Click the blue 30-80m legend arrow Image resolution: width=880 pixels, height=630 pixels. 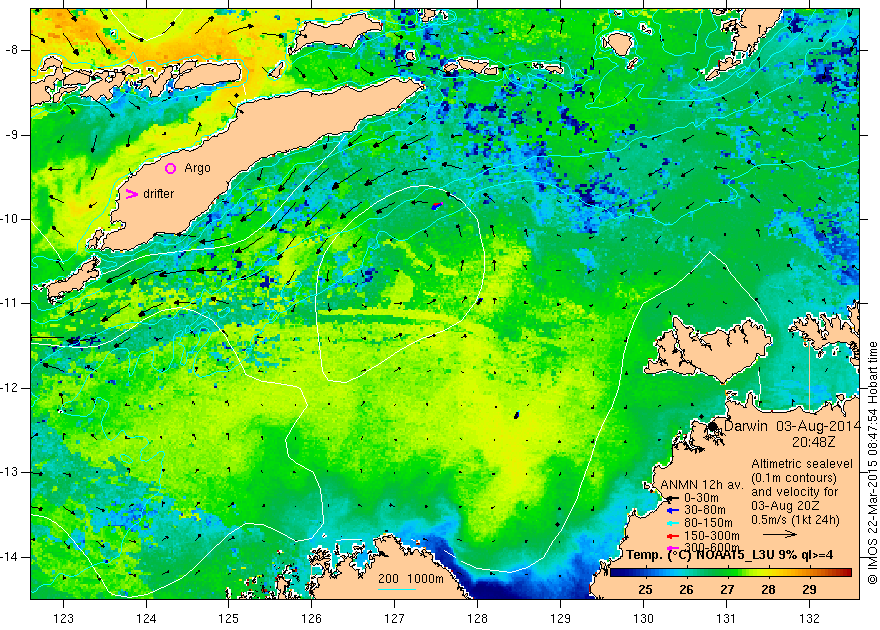(x=672, y=511)
